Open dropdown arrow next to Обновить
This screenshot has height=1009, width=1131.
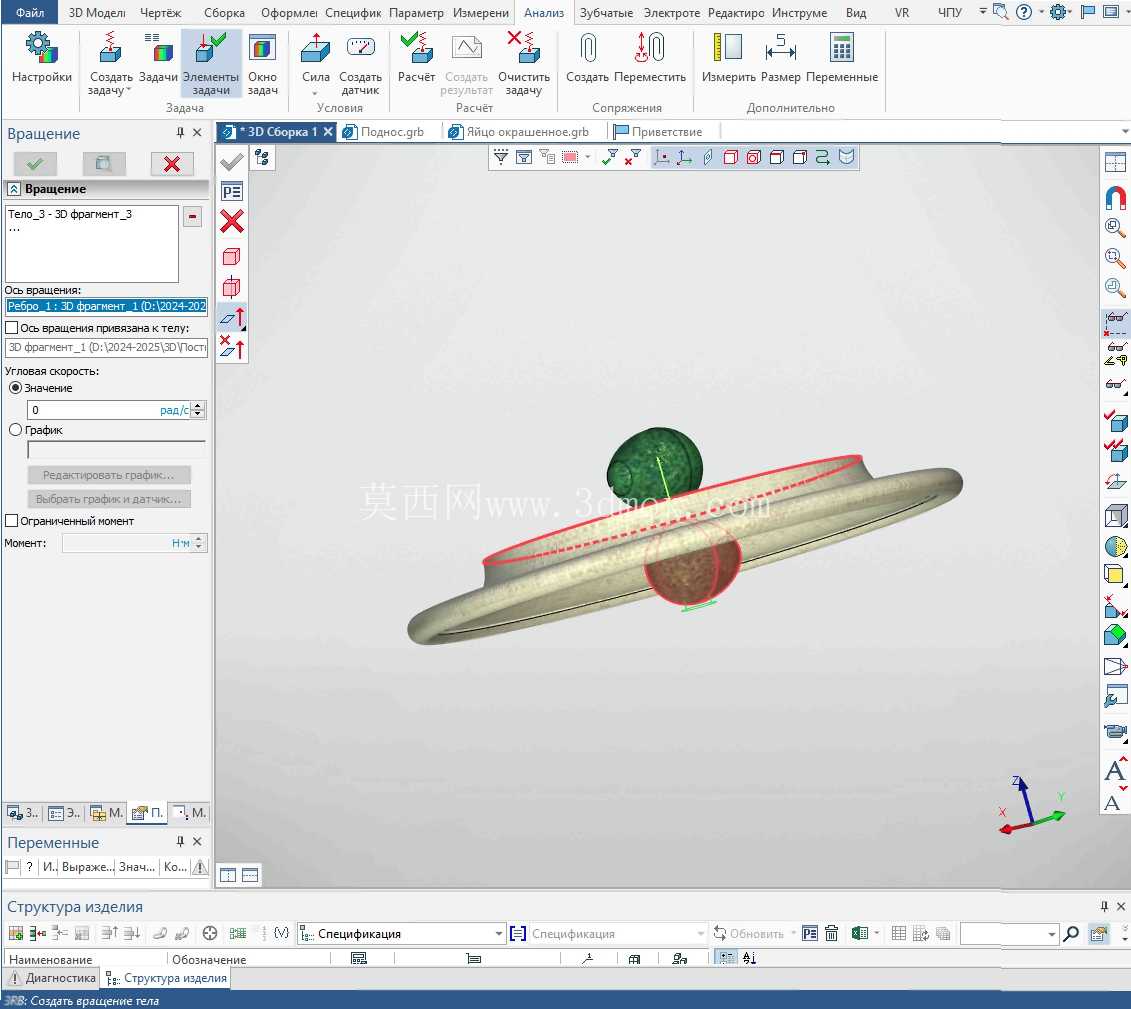click(793, 933)
